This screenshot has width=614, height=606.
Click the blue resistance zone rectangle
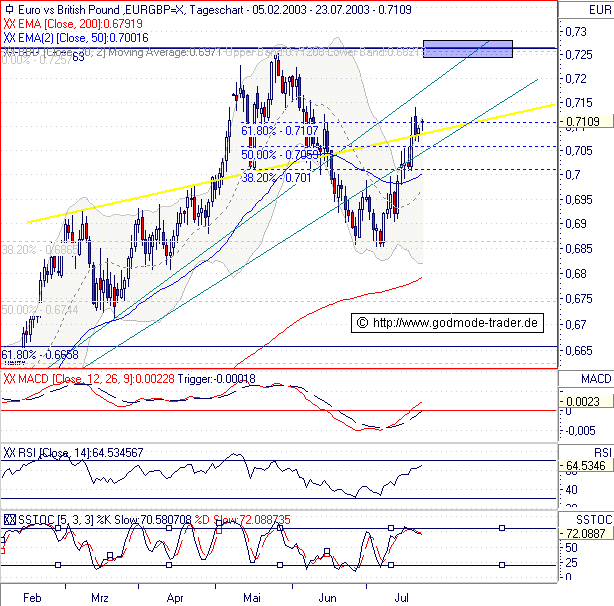pyautogui.click(x=467, y=48)
